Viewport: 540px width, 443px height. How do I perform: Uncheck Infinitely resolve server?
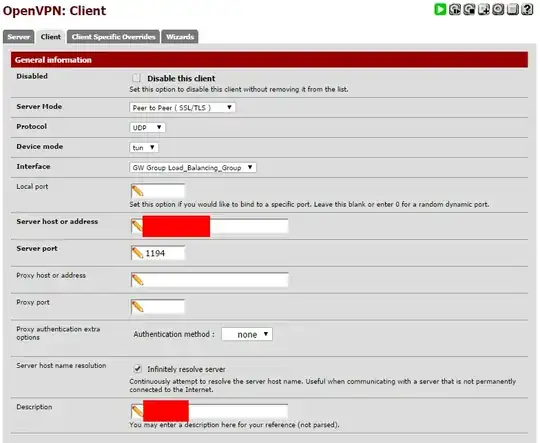(x=137, y=369)
